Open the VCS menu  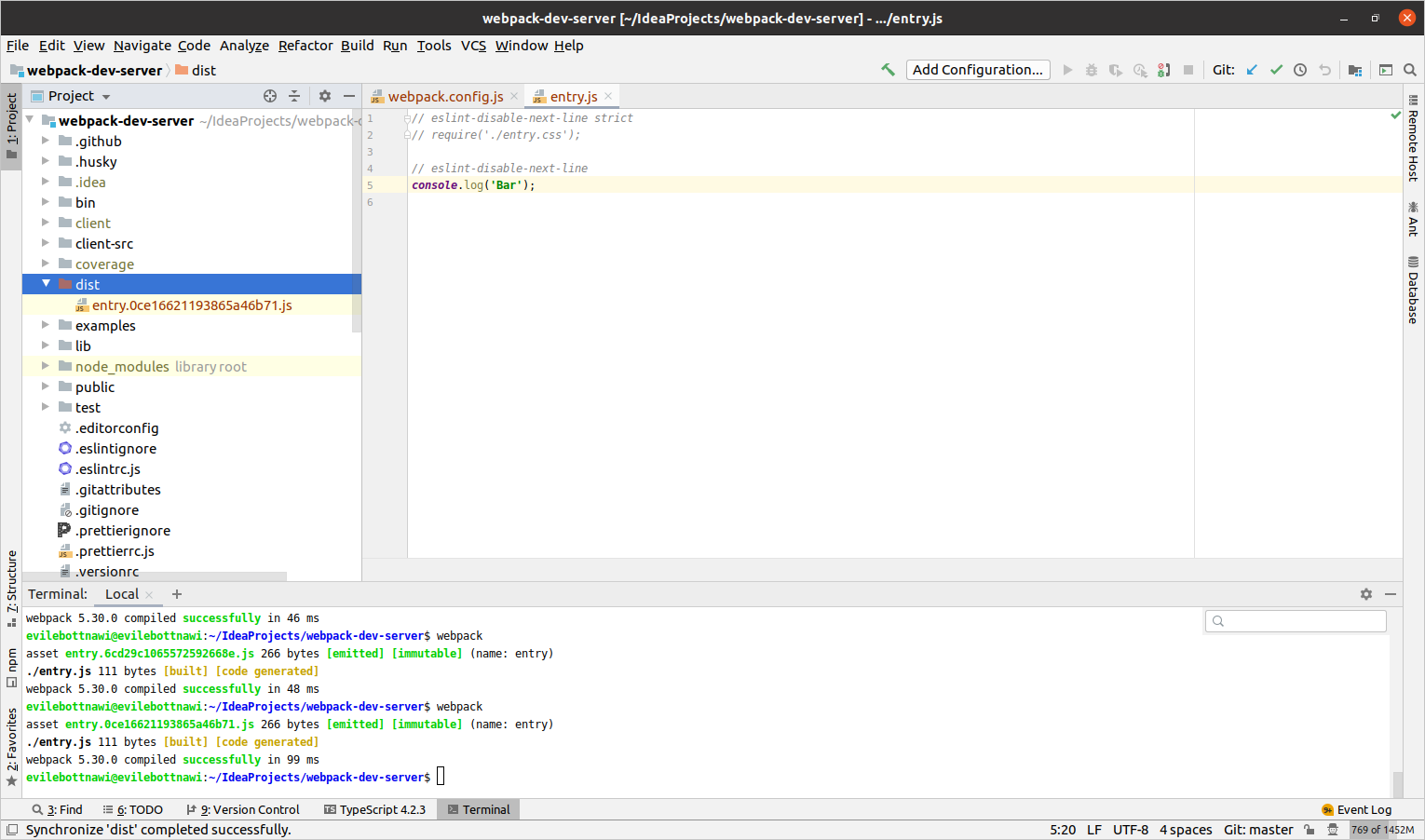(x=473, y=46)
